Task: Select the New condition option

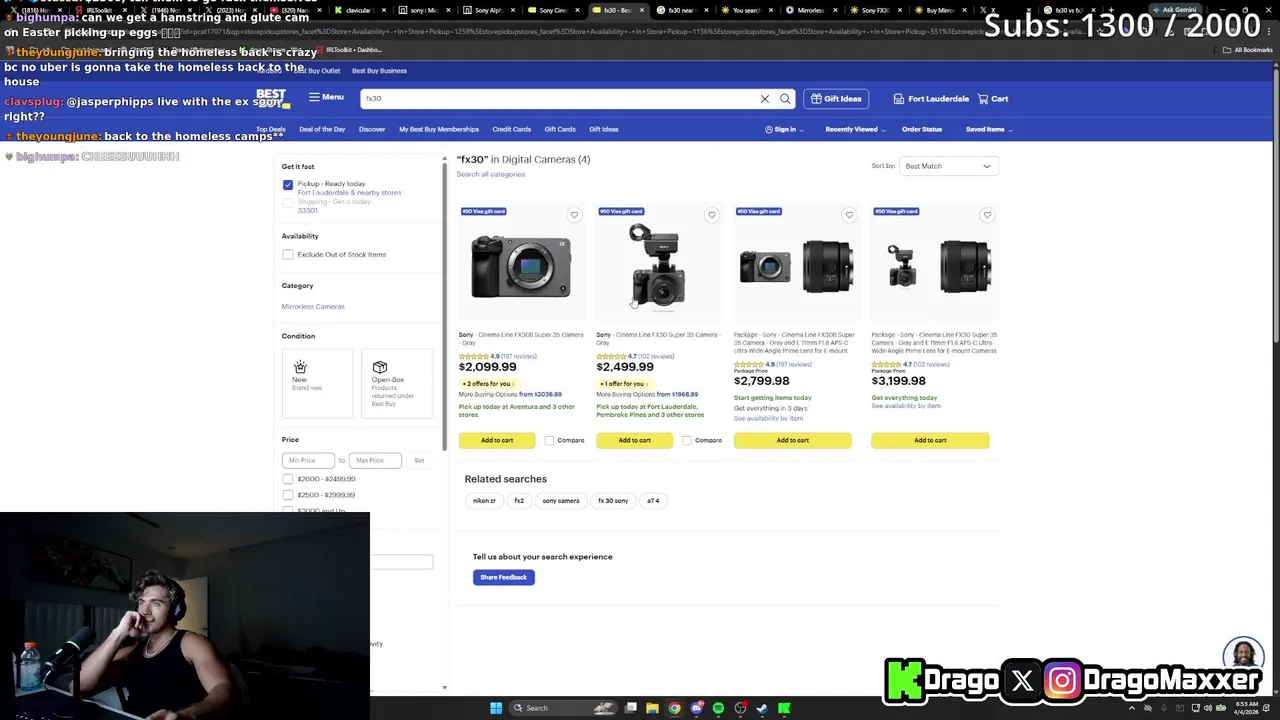Action: pyautogui.click(x=317, y=383)
